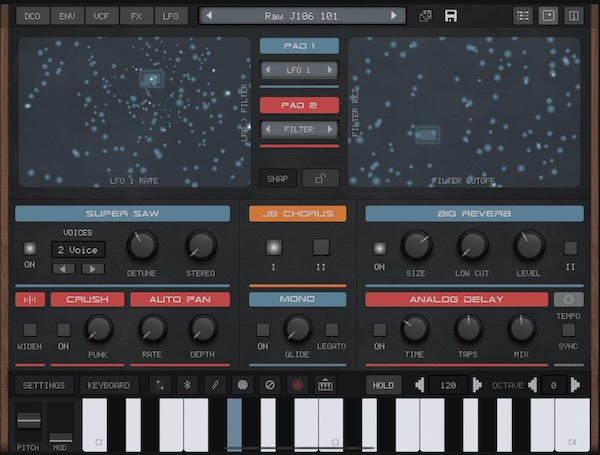Click the gray circle button beside ANALOG DELAY
This screenshot has width=600, height=455.
(x=569, y=299)
